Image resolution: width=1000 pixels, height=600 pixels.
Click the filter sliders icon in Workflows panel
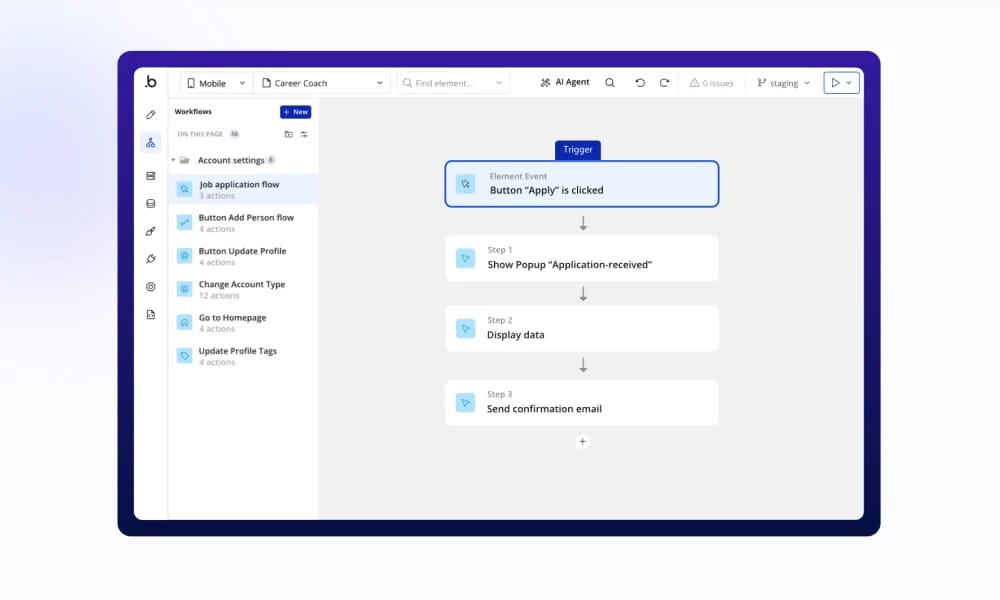tap(304, 134)
